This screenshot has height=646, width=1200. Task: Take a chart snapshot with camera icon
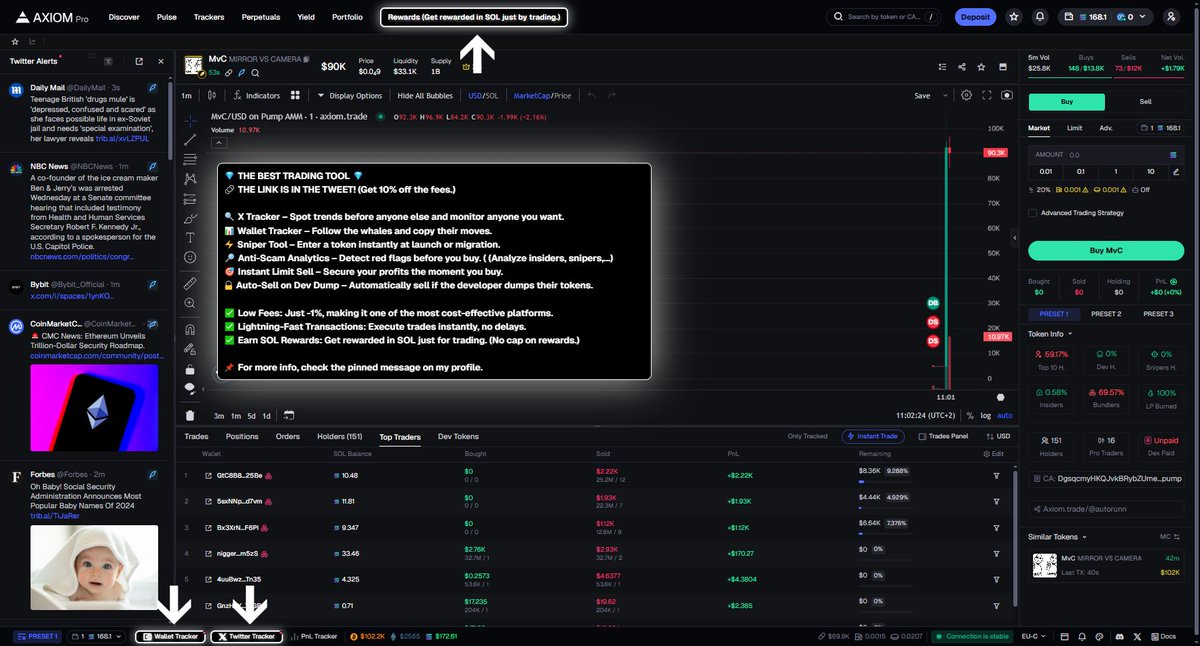1006,95
